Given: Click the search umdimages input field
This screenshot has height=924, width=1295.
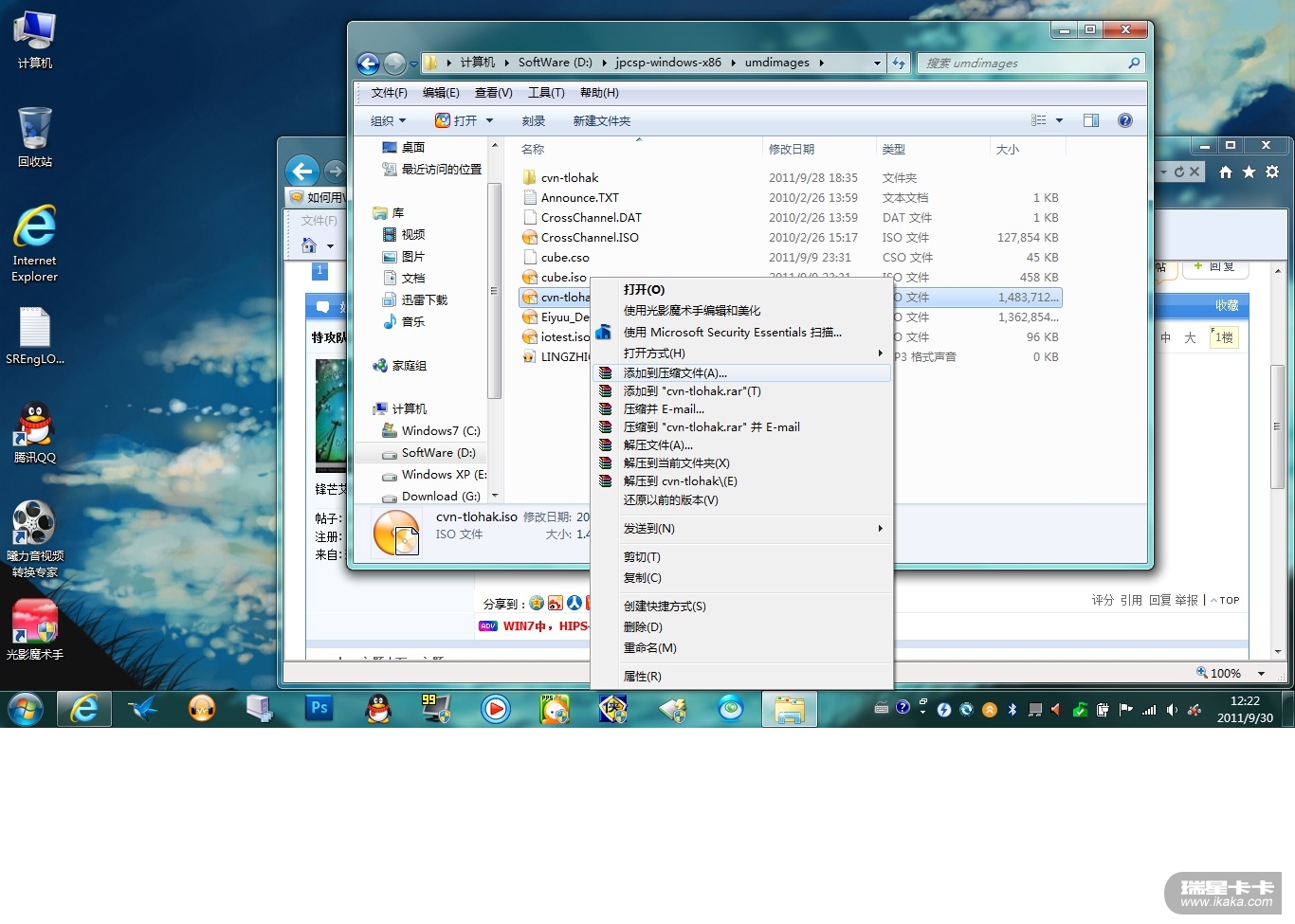Looking at the screenshot, I should [x=1024, y=63].
